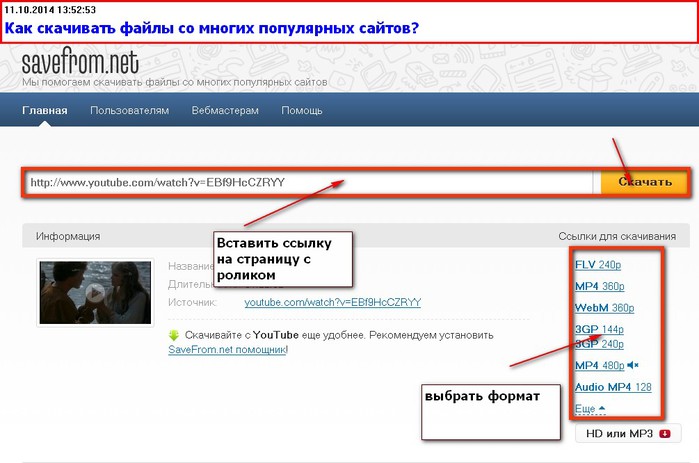Click the savefrom.net logo
Viewport: 699px width, 463px height.
coord(80,60)
